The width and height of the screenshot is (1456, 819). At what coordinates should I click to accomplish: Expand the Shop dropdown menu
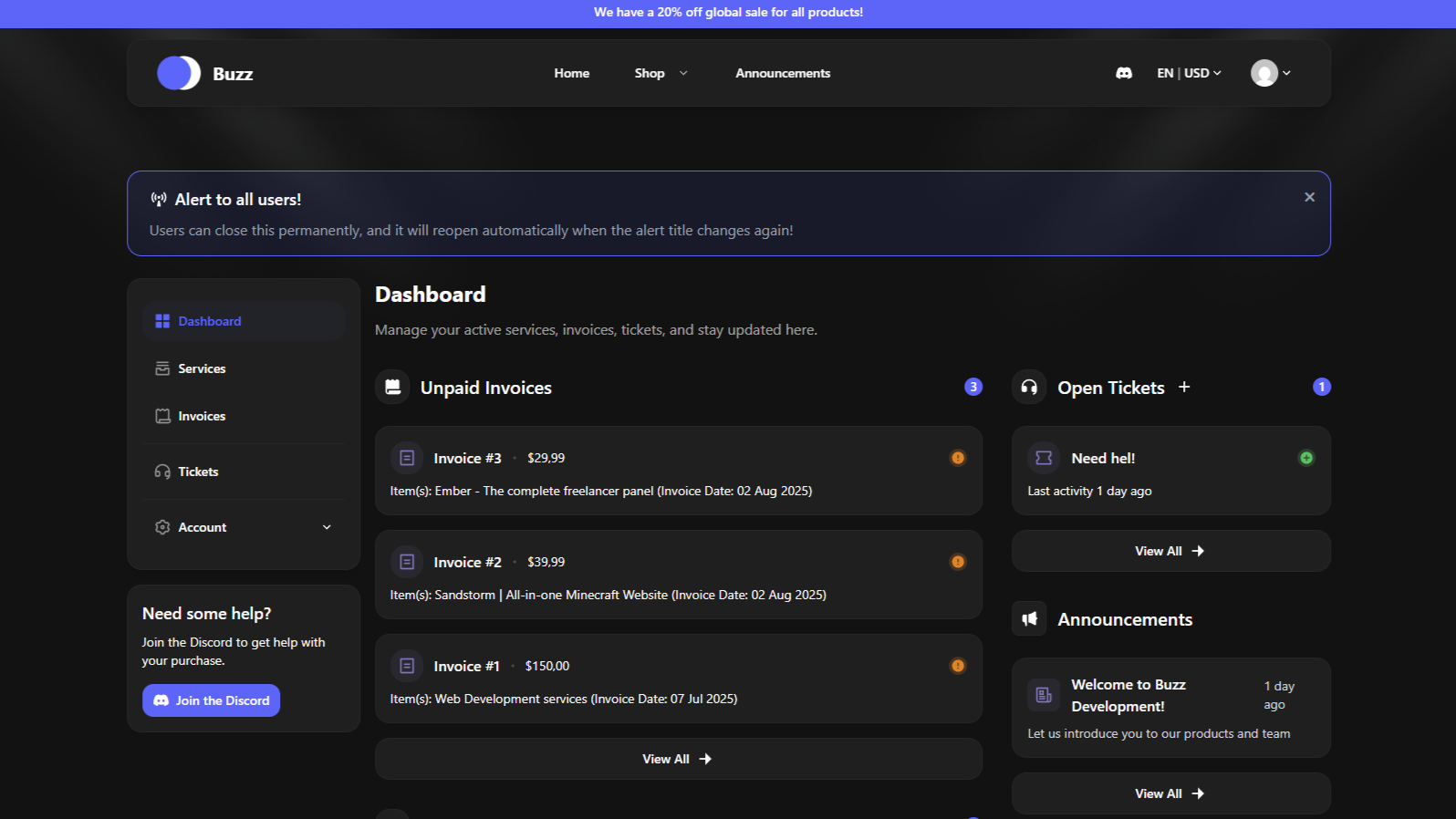tap(660, 73)
